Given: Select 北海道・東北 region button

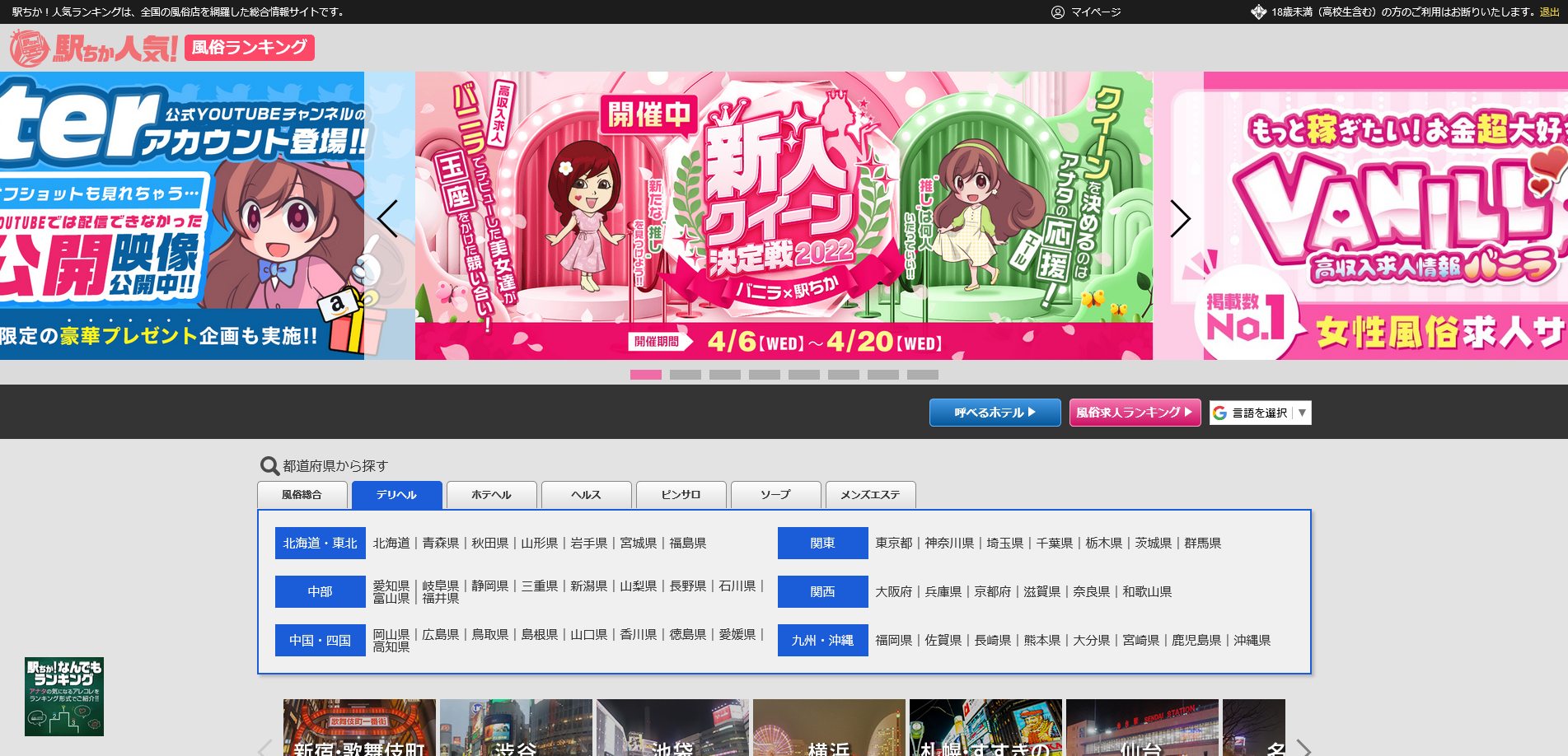Looking at the screenshot, I should (x=321, y=544).
